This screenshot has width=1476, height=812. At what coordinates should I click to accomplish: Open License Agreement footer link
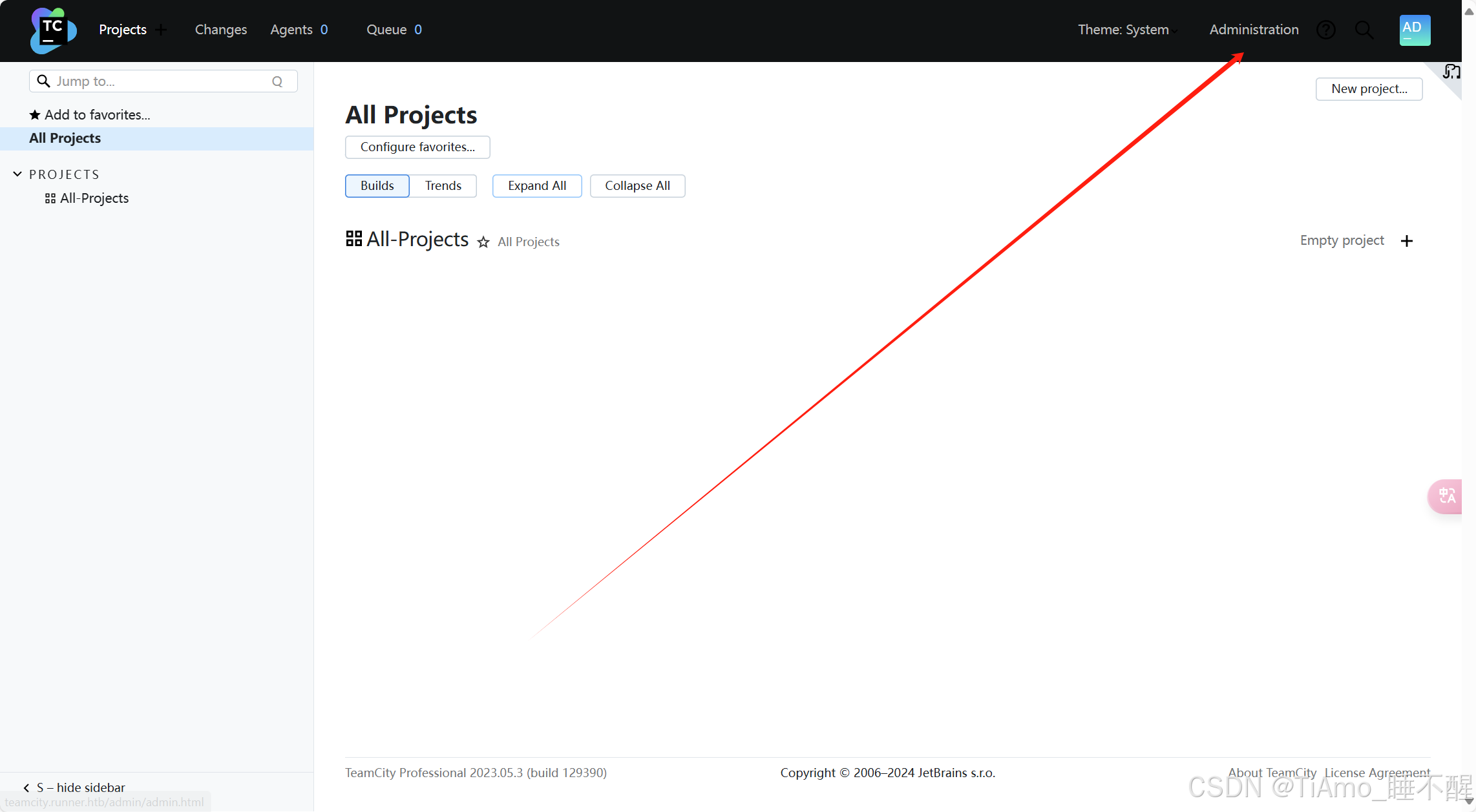click(1377, 773)
